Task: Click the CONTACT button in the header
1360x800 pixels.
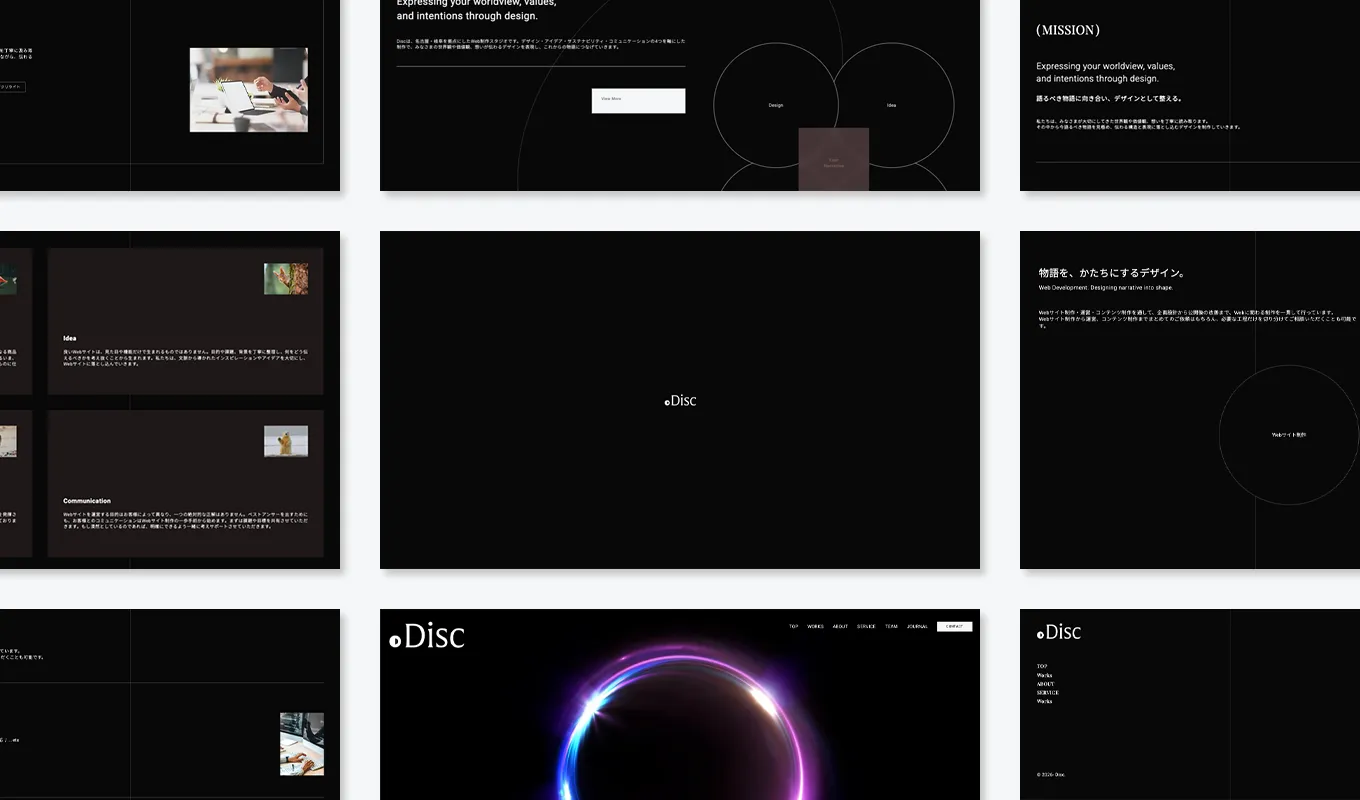Action: [955, 625]
